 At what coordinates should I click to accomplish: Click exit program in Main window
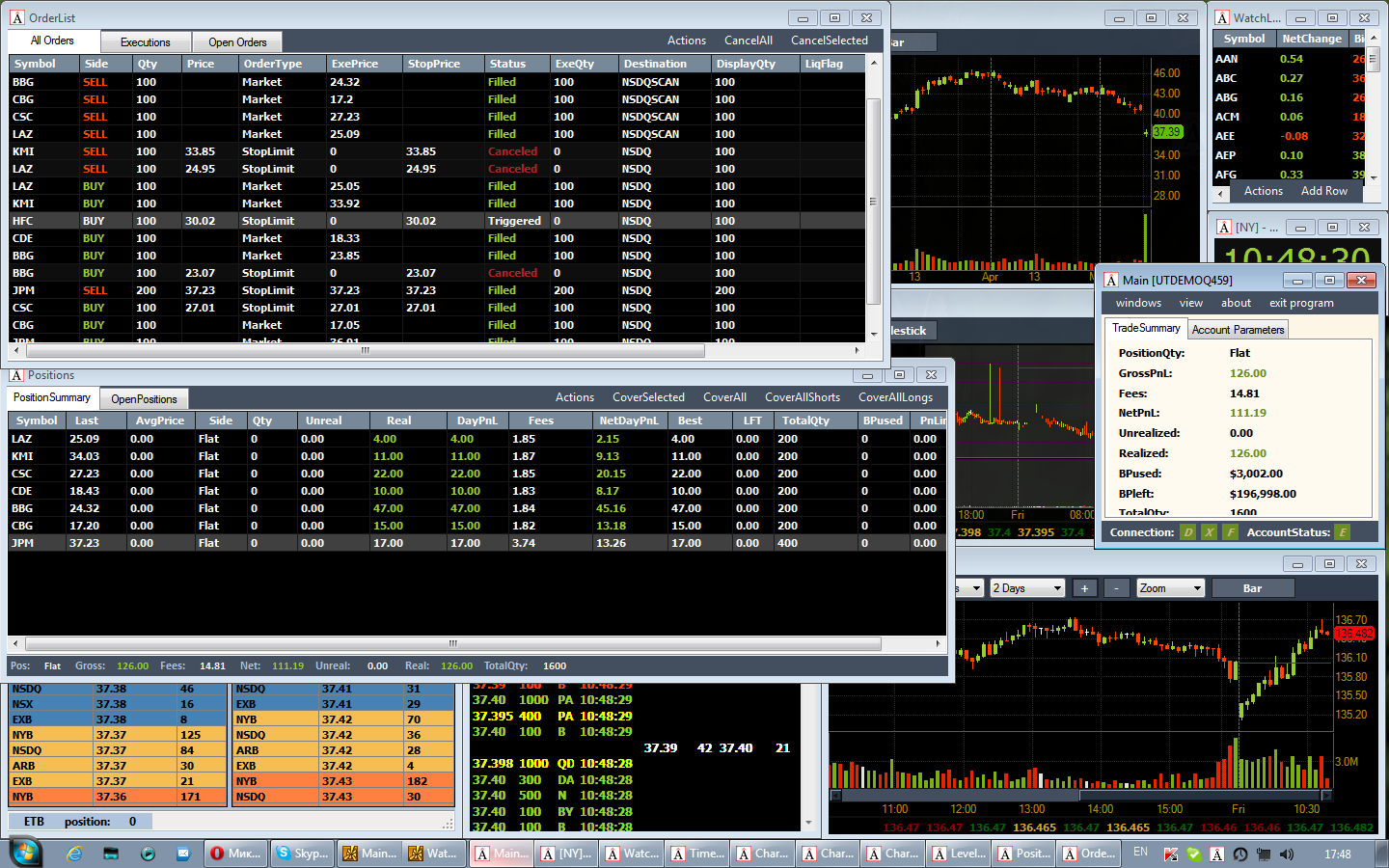tap(1301, 303)
